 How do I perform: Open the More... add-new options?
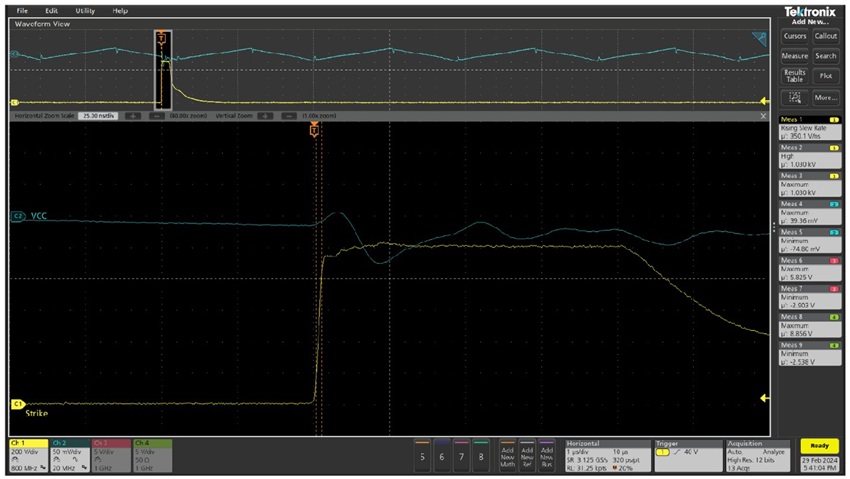[826, 98]
